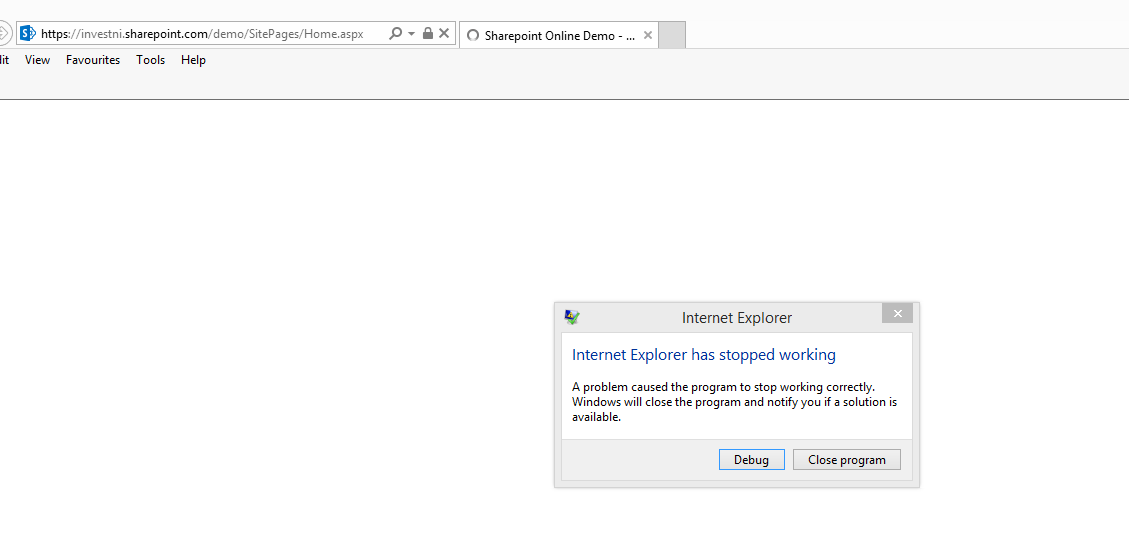Click the error dialog's program icon
The height and width of the screenshot is (547, 1129).
[572, 317]
